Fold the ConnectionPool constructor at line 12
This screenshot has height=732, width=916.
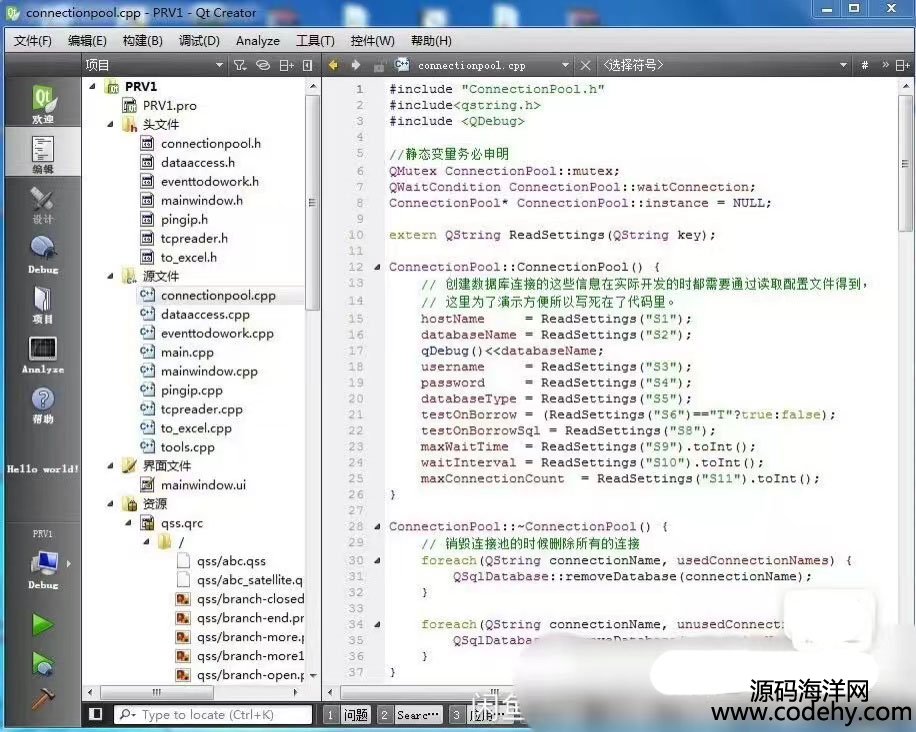377,267
